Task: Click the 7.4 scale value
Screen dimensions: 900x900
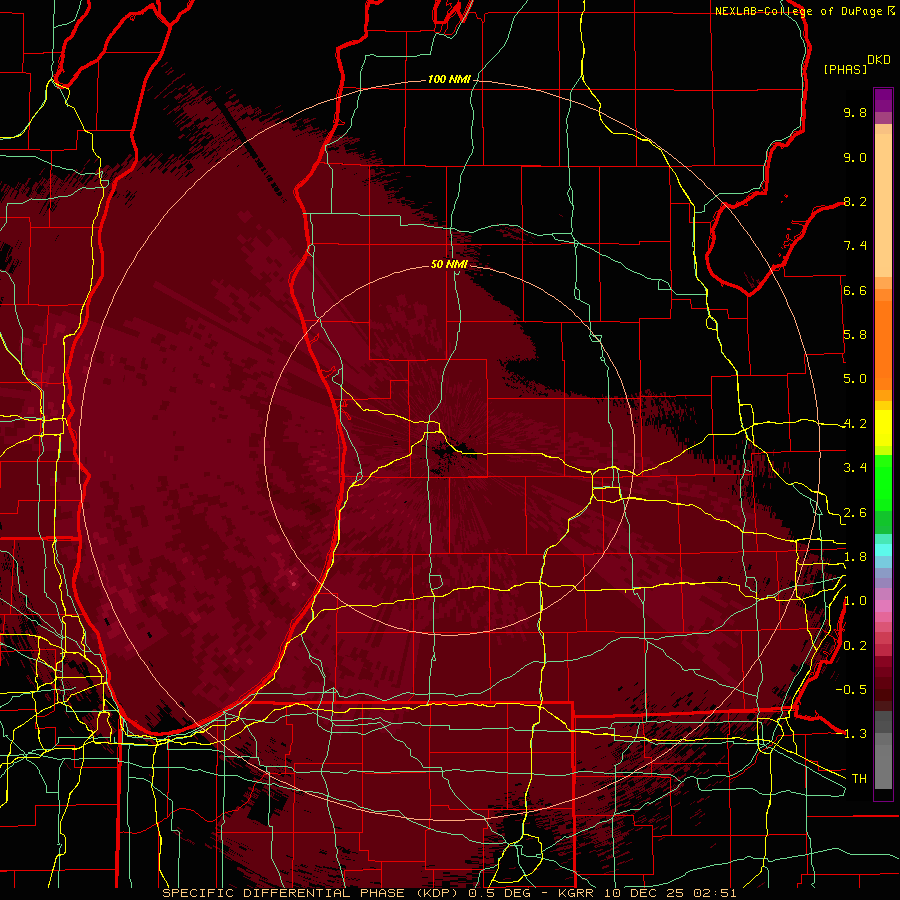Action: (855, 246)
